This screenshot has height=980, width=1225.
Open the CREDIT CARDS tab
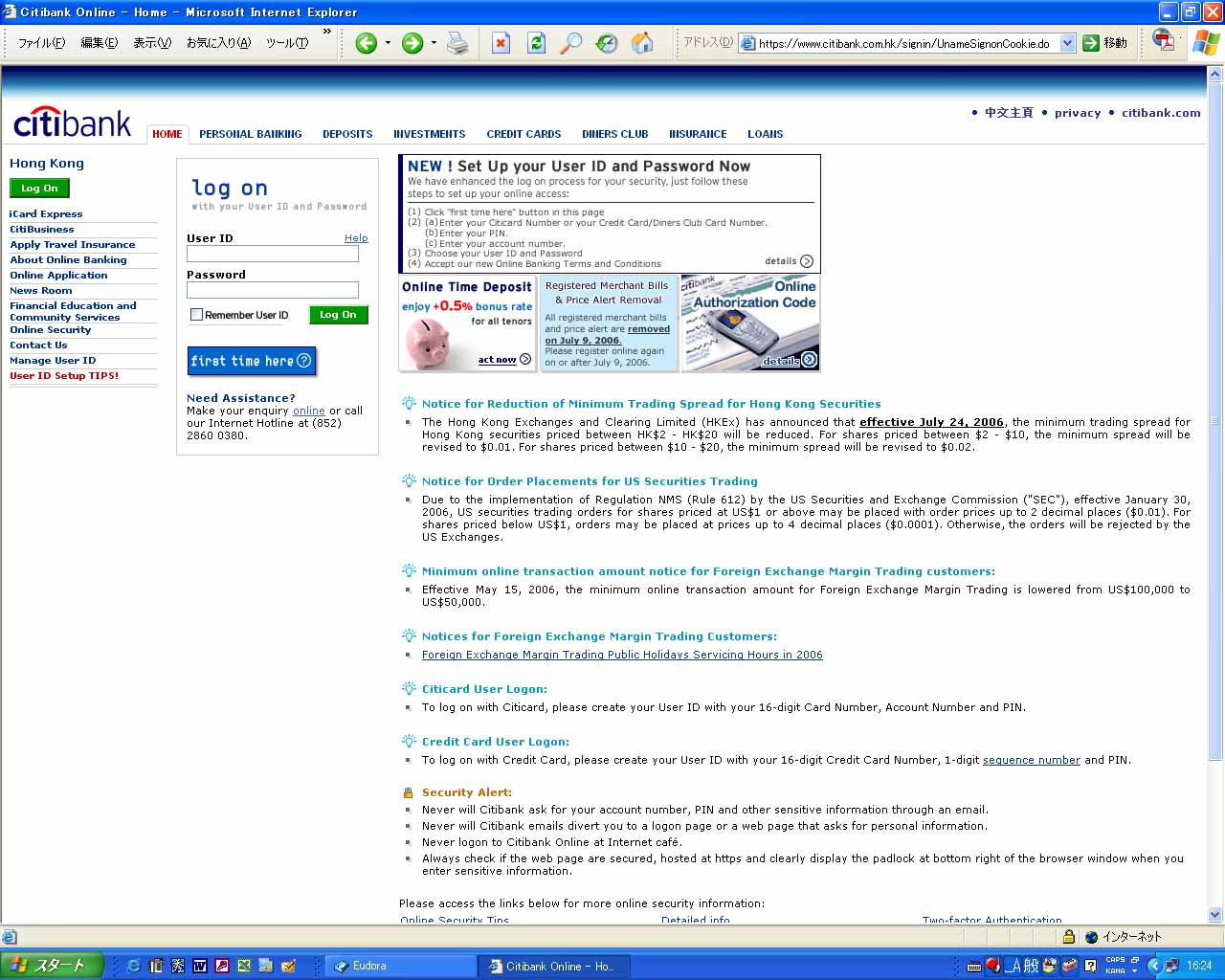pos(523,134)
